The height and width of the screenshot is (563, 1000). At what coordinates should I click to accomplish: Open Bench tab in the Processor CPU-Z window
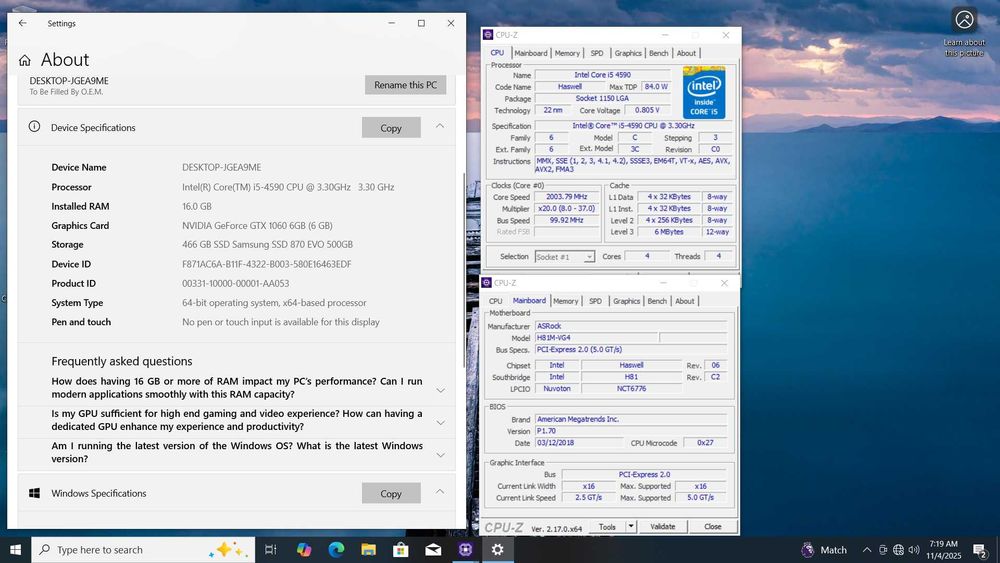(659, 53)
